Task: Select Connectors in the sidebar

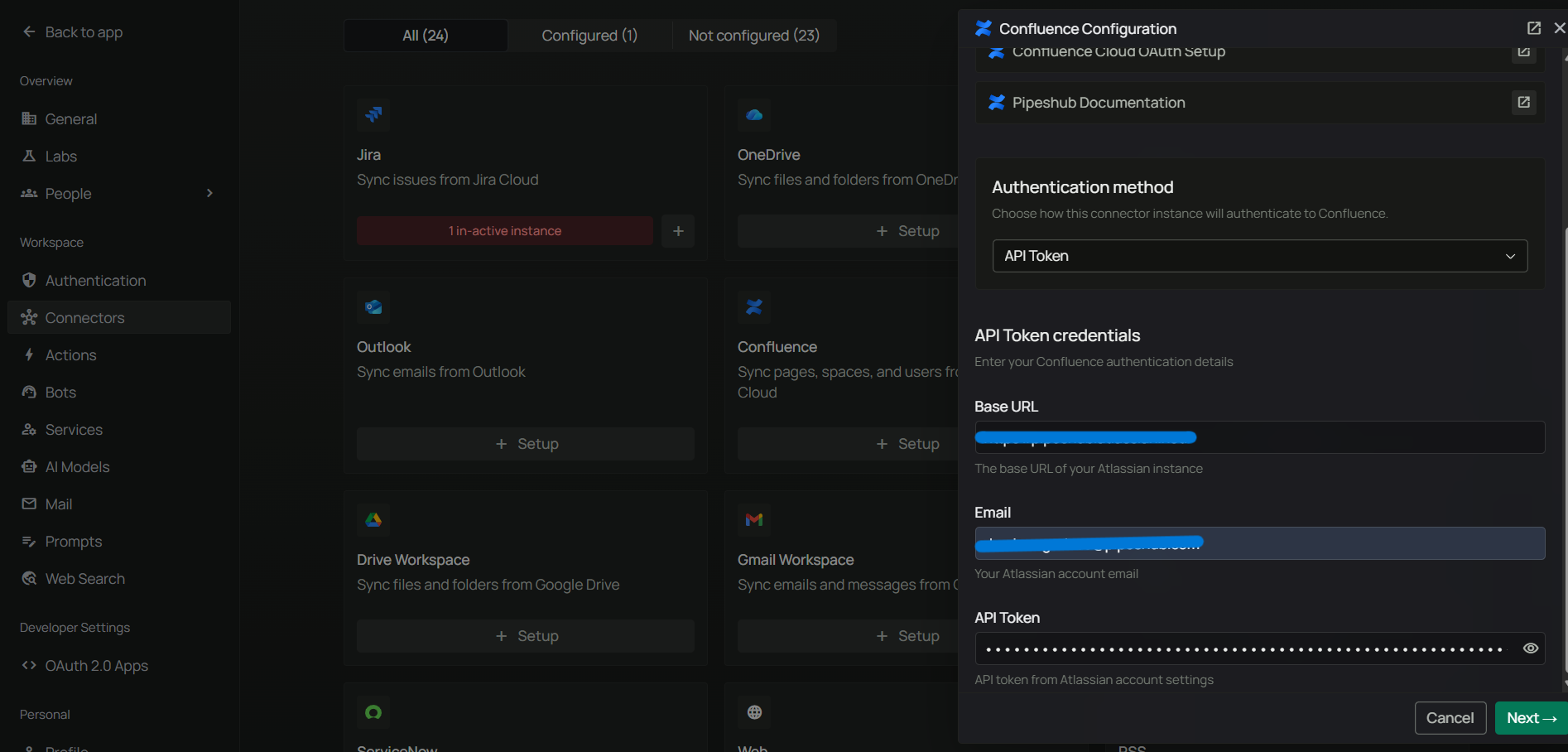Action: tap(119, 318)
